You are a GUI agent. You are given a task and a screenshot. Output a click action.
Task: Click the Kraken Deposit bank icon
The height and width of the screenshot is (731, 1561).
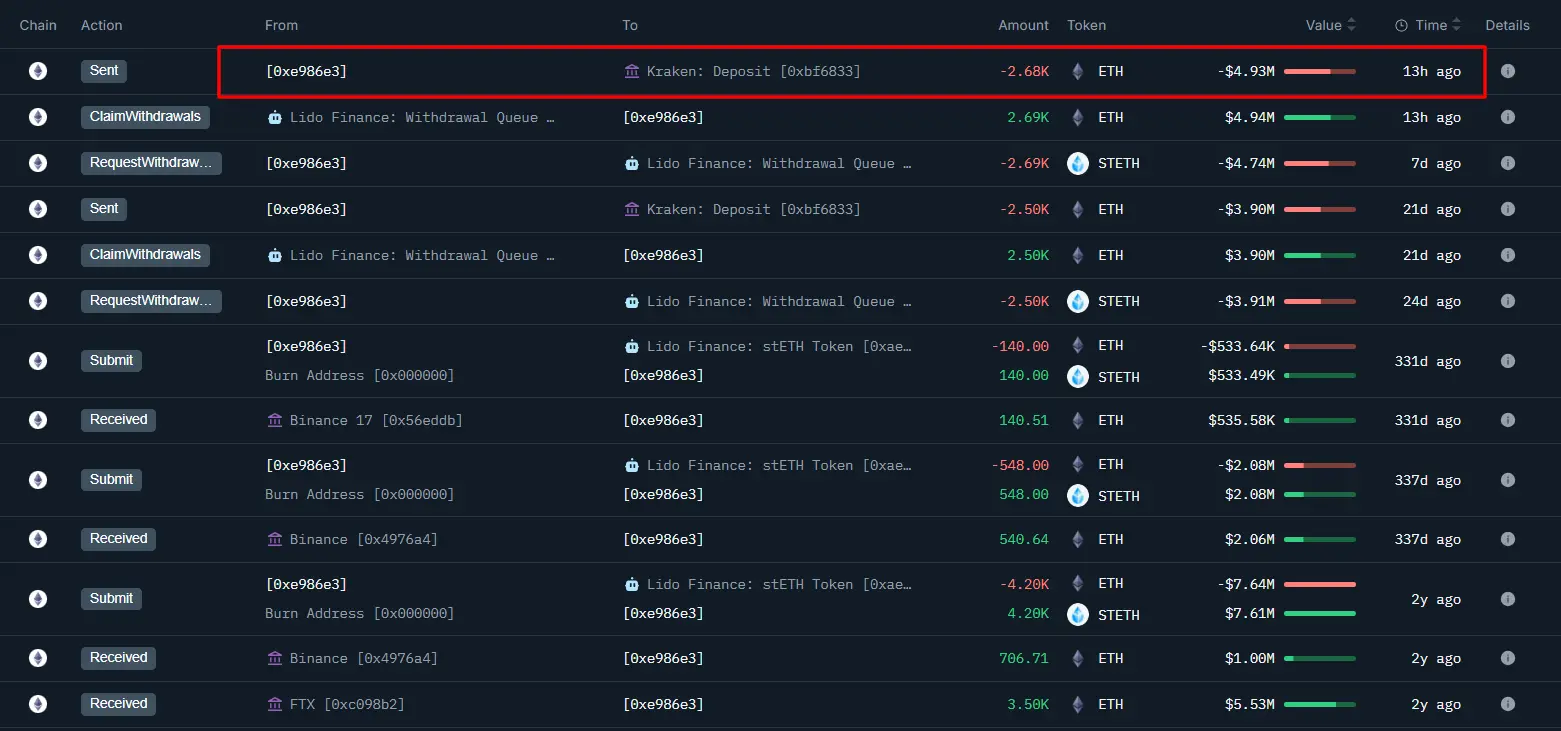click(x=631, y=71)
